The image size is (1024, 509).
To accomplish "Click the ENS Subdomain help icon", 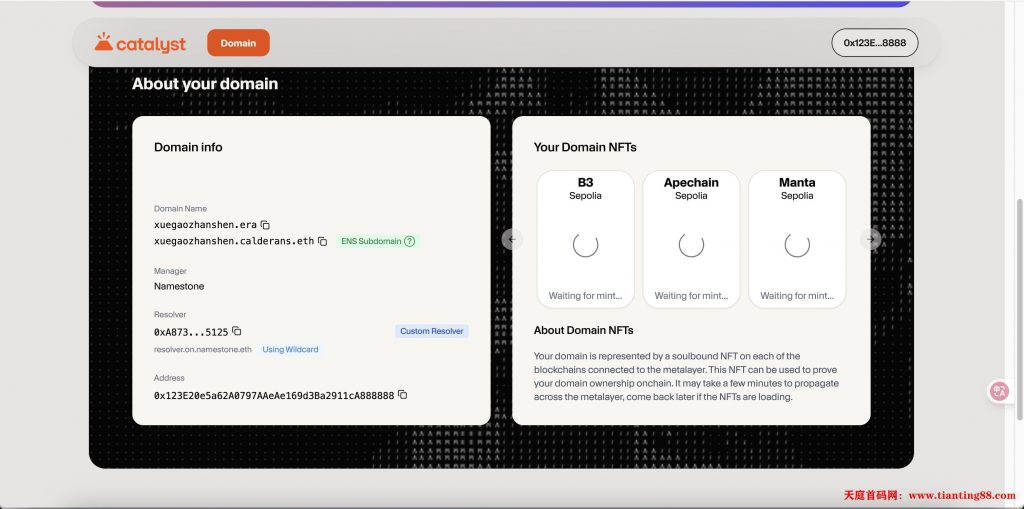I will (x=409, y=241).
